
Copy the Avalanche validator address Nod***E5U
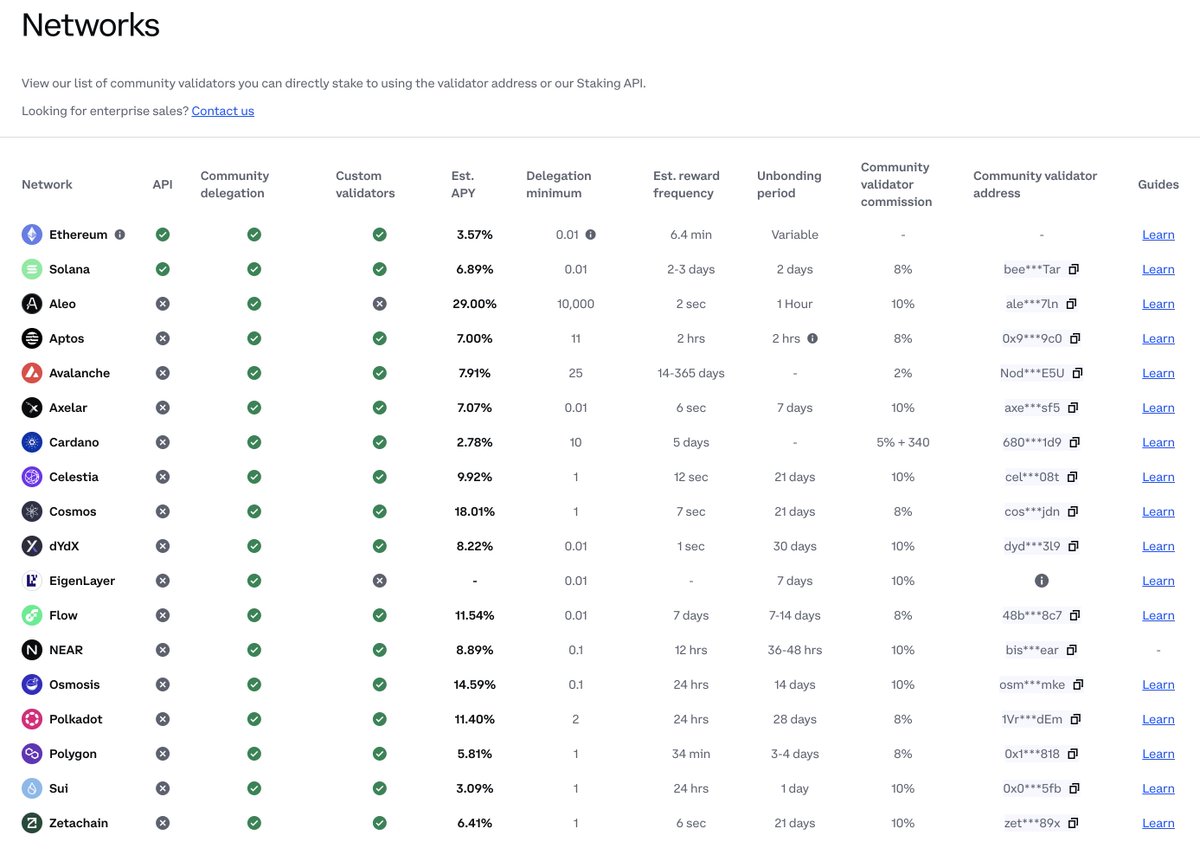(x=1077, y=373)
